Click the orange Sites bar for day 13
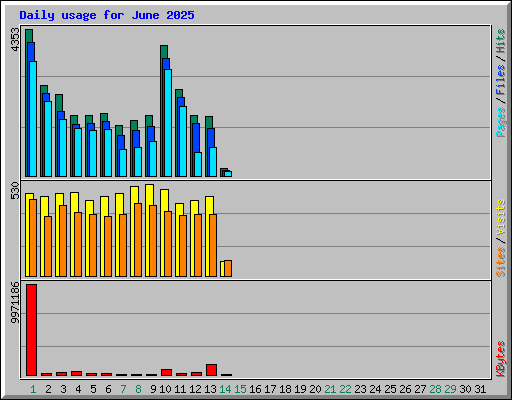 pos(213,245)
